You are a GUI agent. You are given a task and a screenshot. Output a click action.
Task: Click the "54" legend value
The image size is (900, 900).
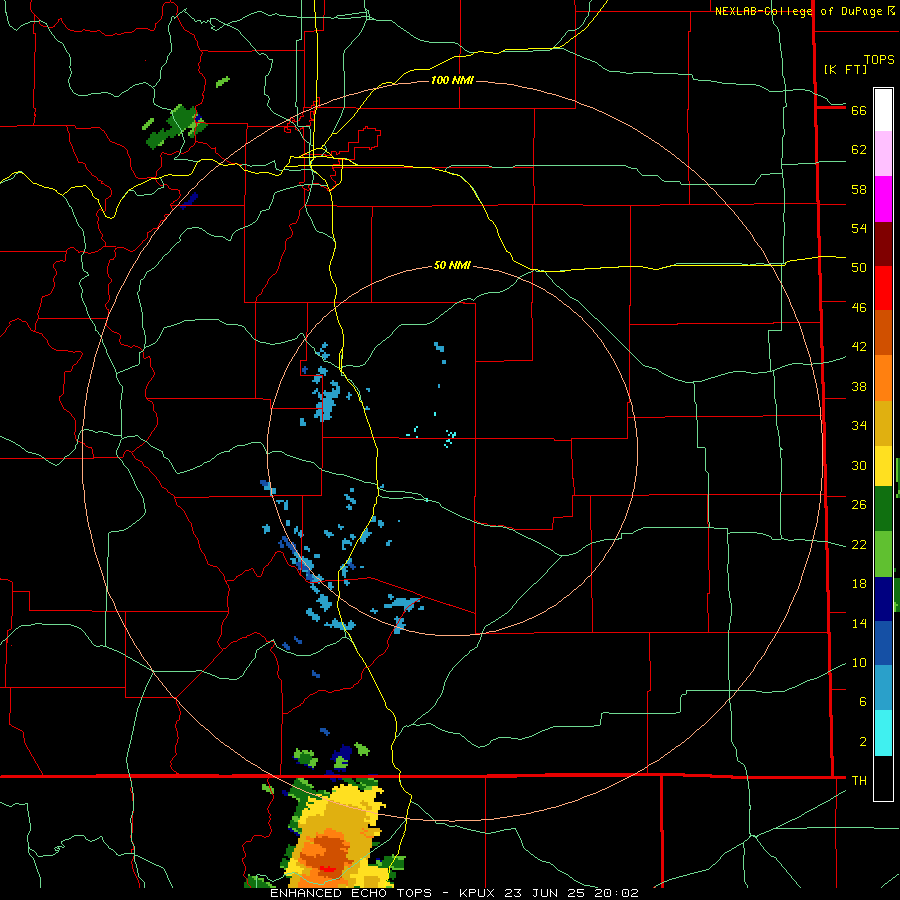coord(859,228)
